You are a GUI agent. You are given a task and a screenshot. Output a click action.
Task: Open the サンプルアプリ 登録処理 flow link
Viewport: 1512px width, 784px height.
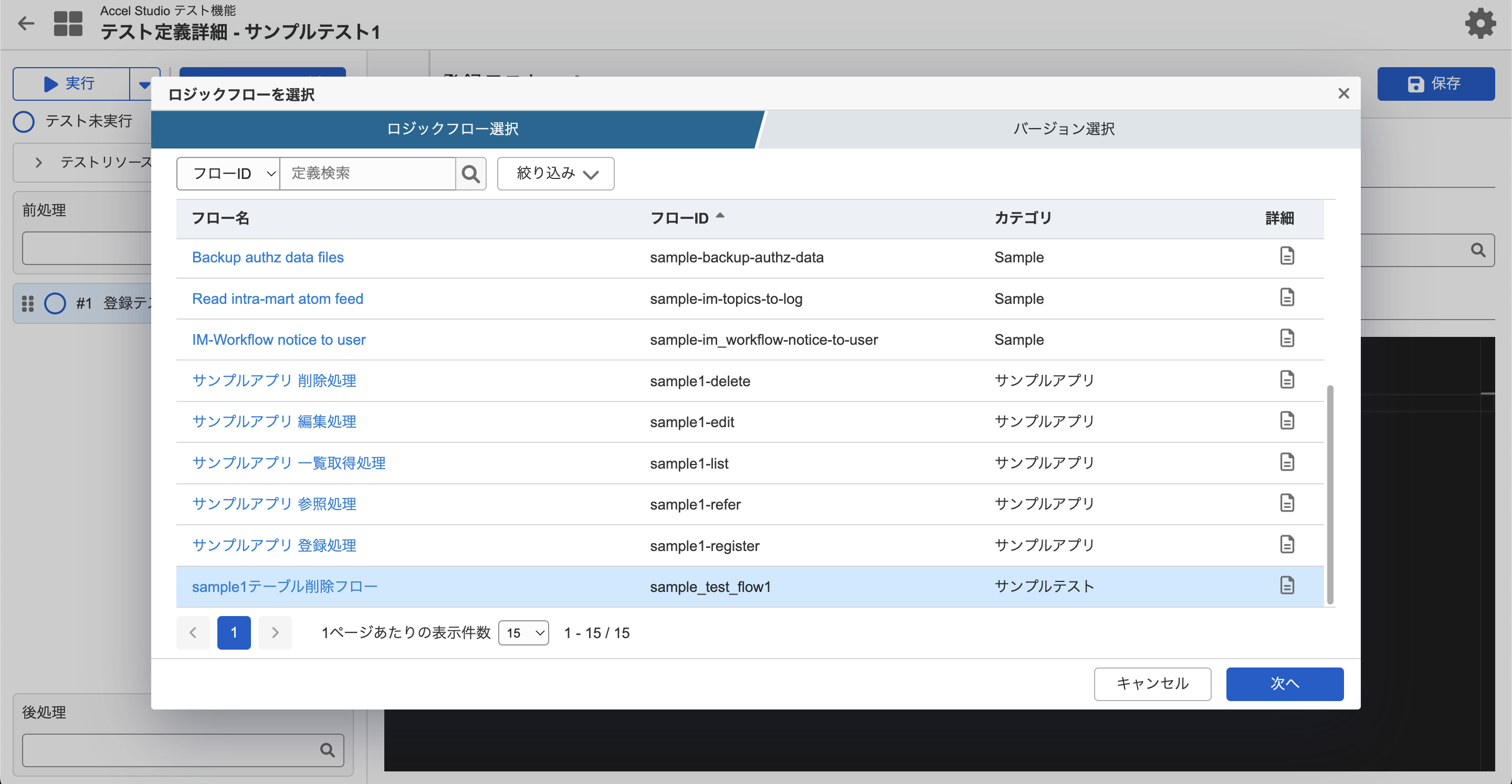pyautogui.click(x=274, y=545)
